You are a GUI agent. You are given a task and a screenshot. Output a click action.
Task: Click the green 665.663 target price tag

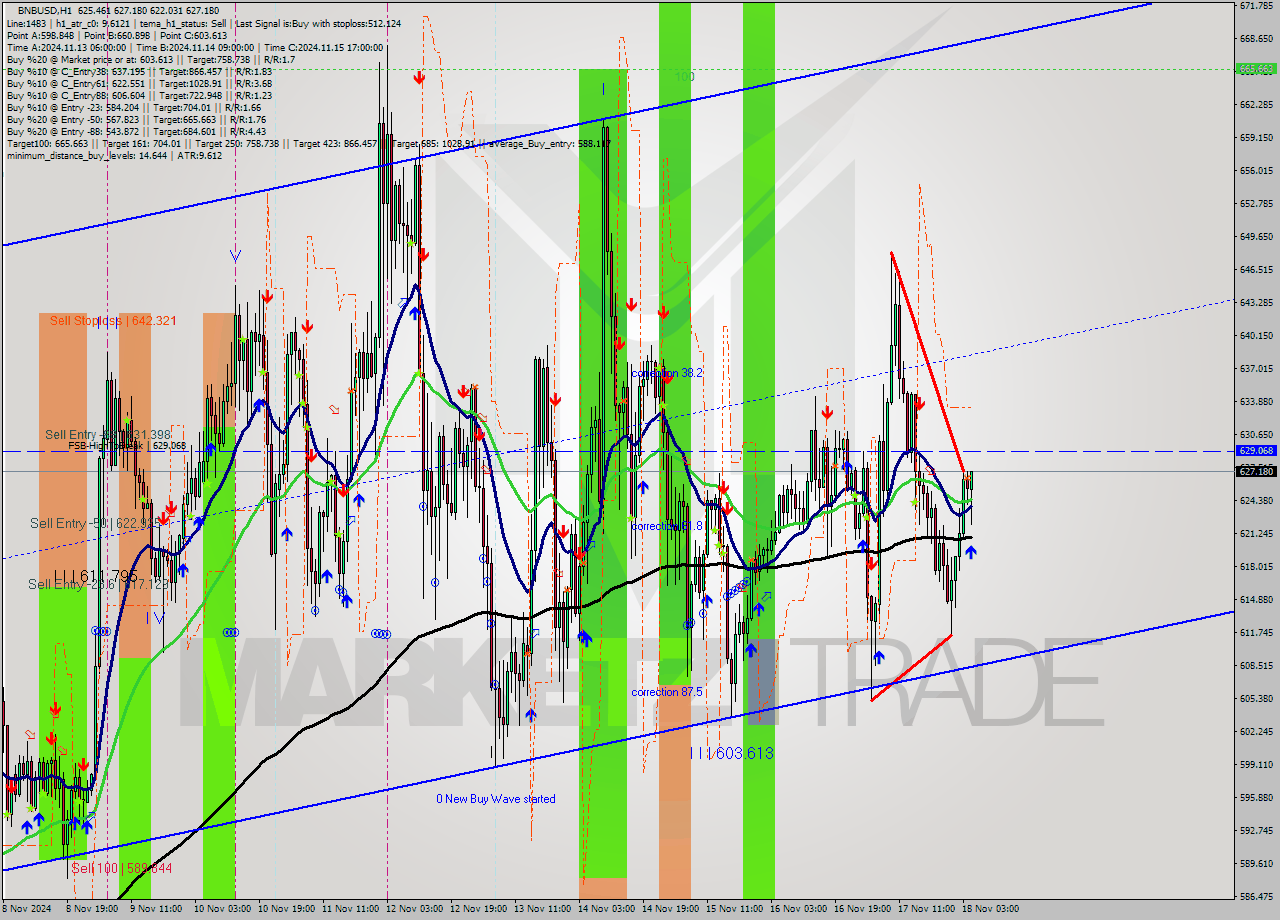1256,69
